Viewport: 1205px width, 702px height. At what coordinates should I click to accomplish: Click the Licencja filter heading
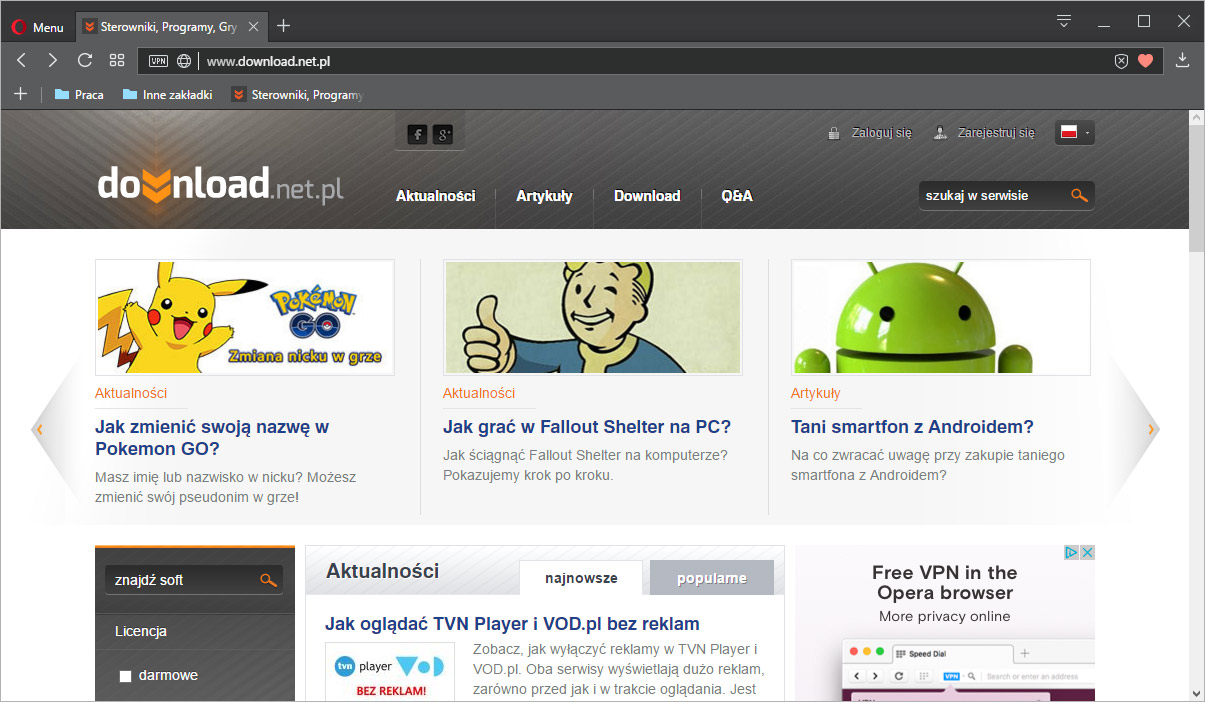[x=141, y=631]
